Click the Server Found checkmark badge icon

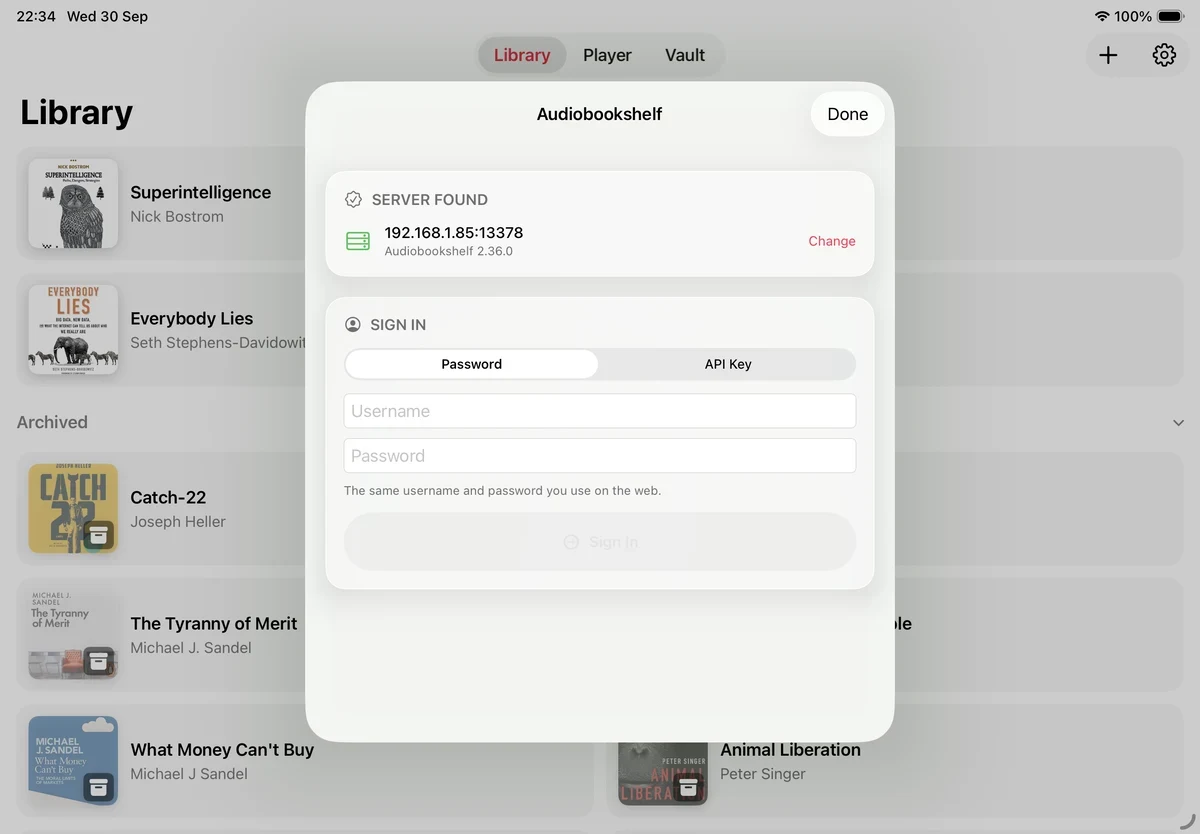pos(353,199)
